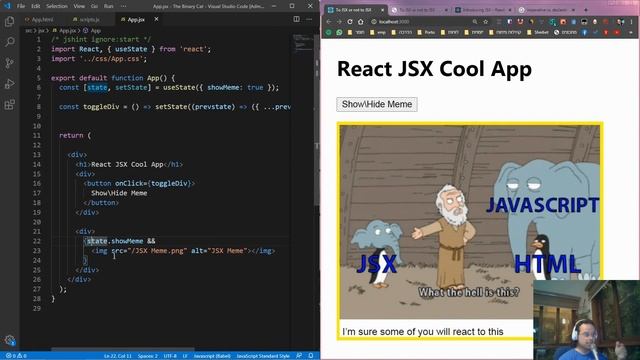Open the Manage gear in VS Code
Screen dimensions: 640x360
pyautogui.click(x=10, y=340)
